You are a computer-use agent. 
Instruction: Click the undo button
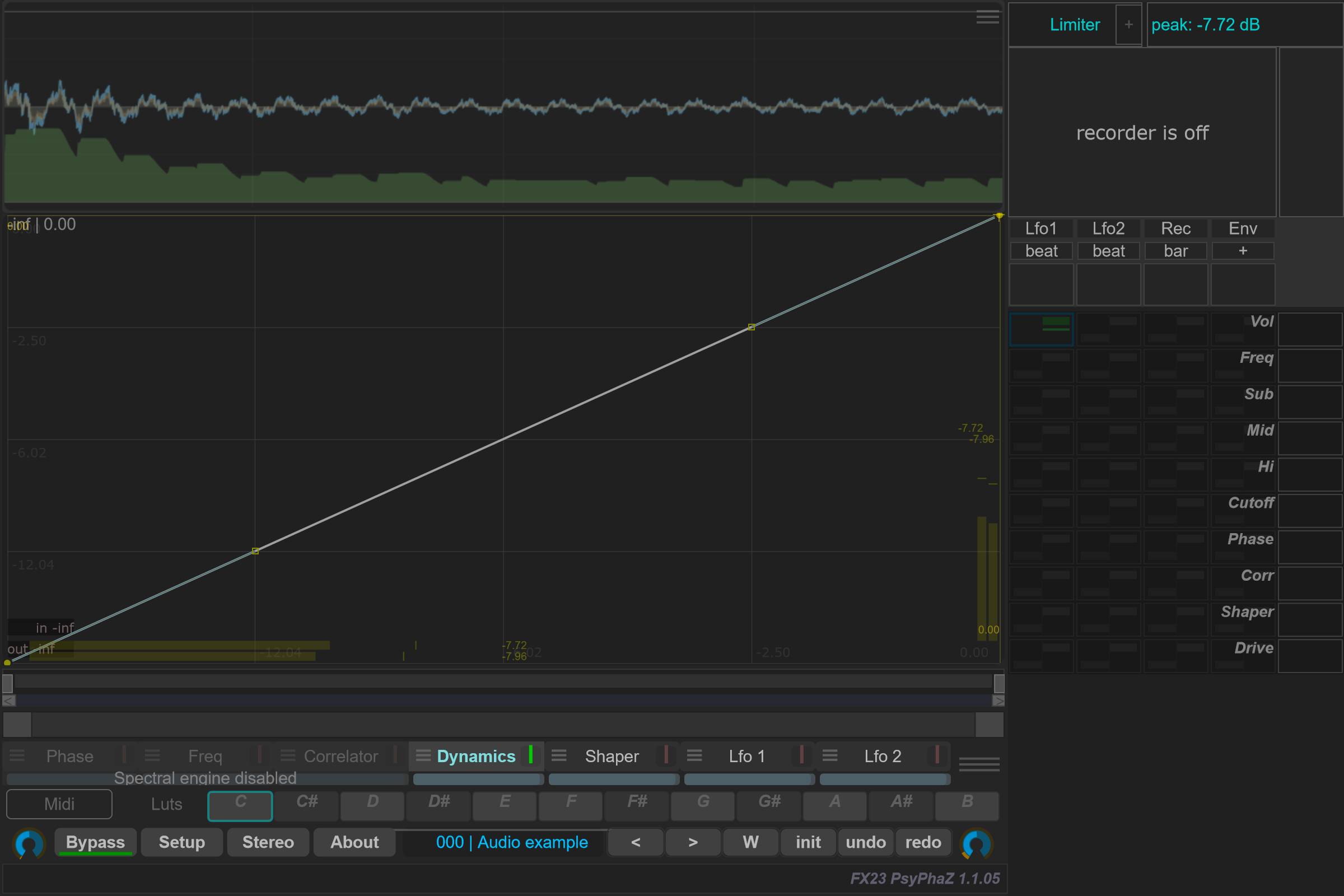pos(866,842)
